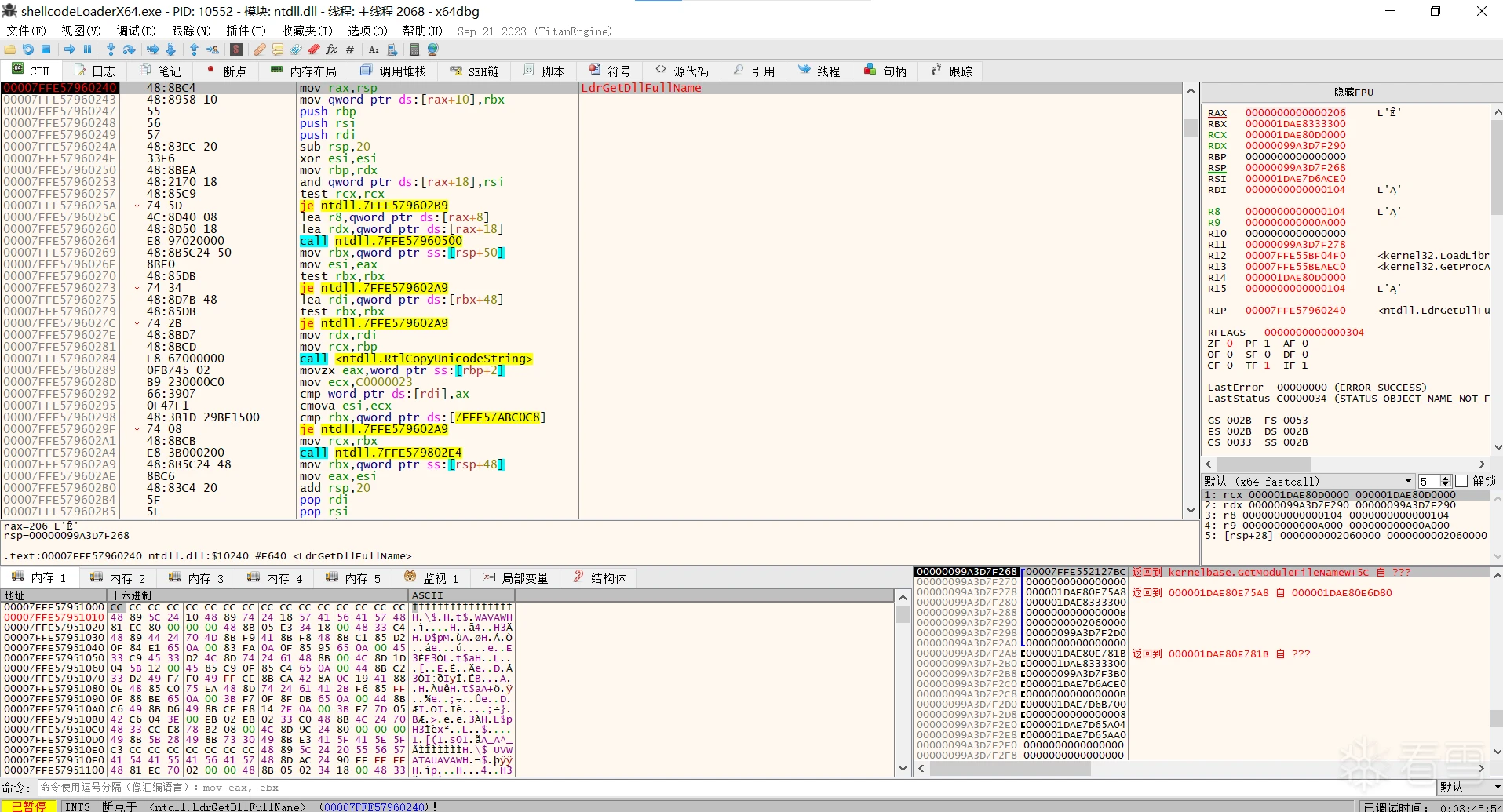Click the Step Into toolbar icon

pos(111,49)
